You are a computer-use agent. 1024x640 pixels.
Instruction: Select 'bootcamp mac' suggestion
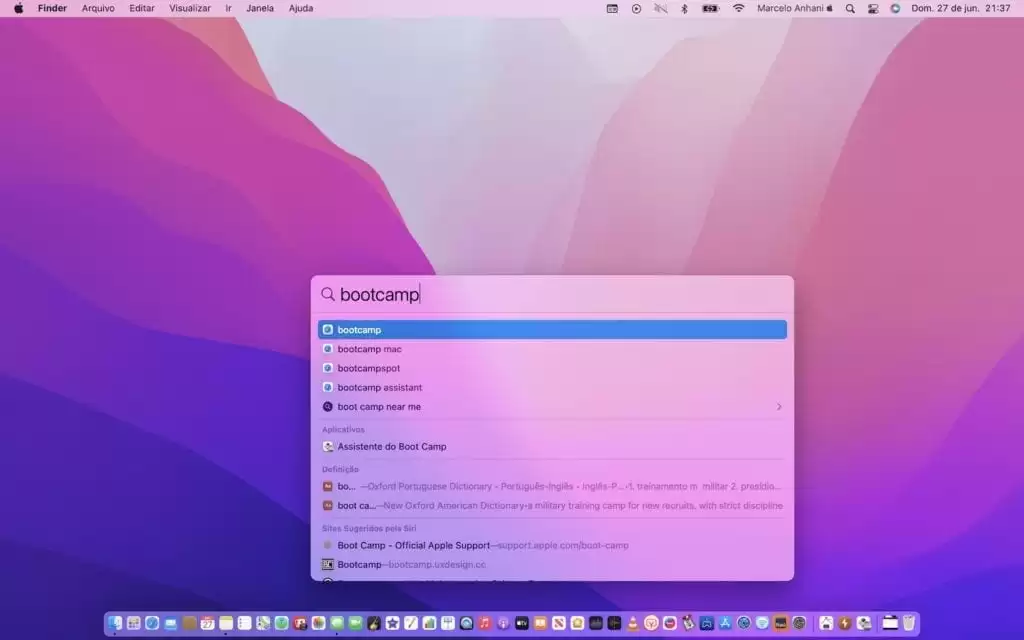coord(552,349)
